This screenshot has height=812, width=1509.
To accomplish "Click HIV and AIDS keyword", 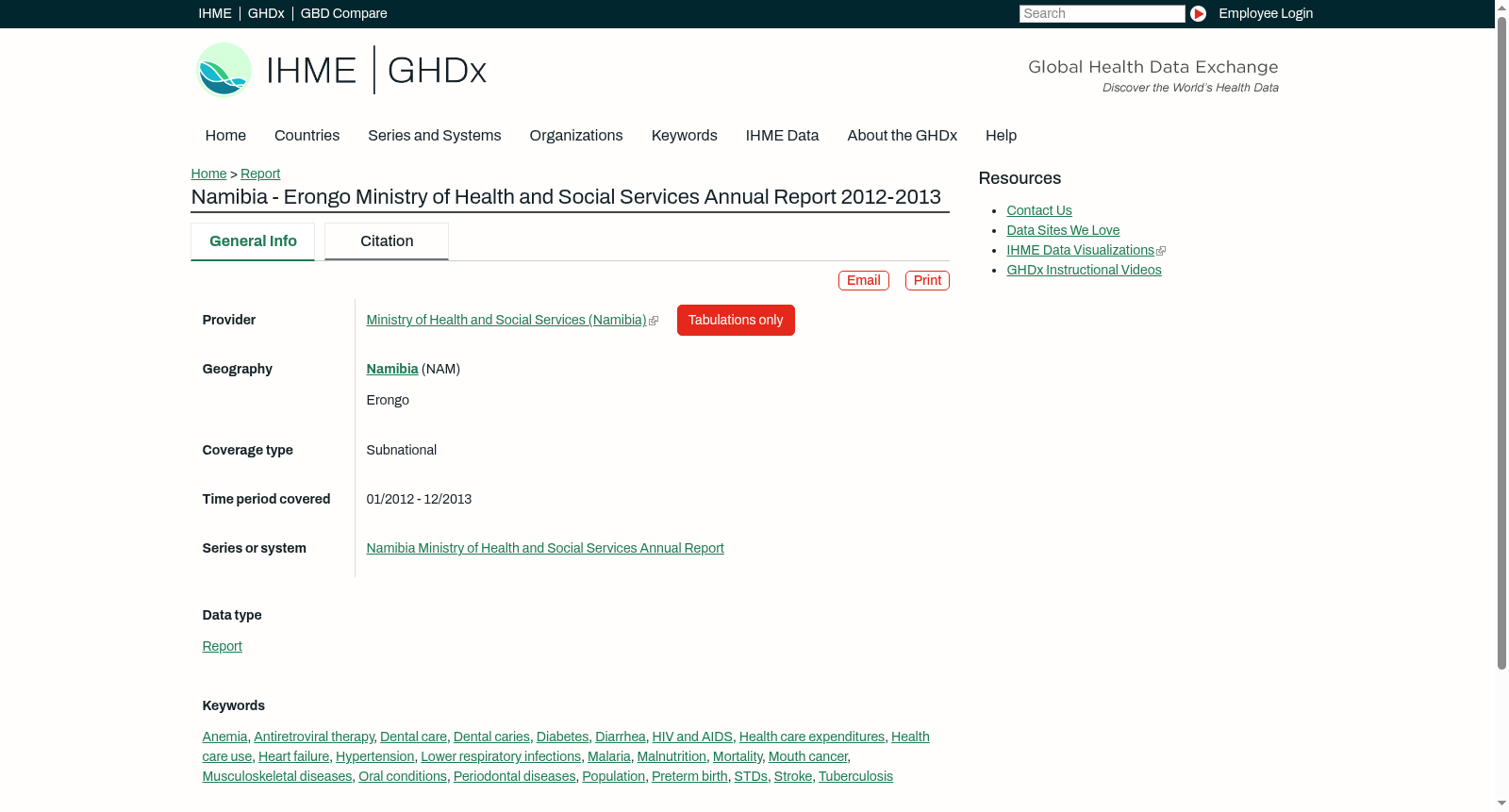I will 692,737.
